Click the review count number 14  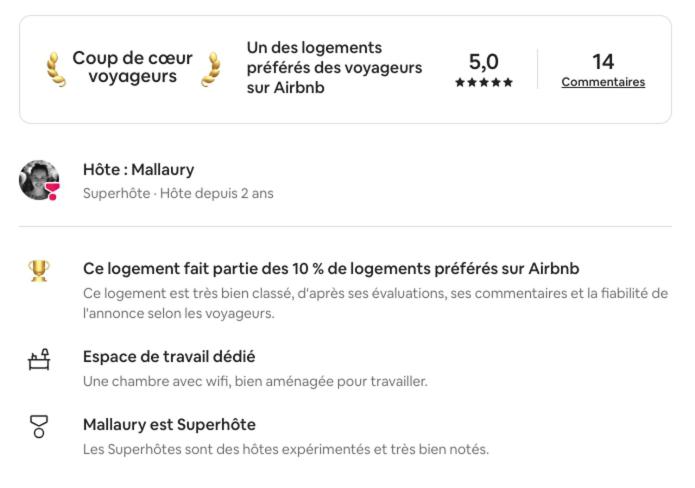pos(603,62)
